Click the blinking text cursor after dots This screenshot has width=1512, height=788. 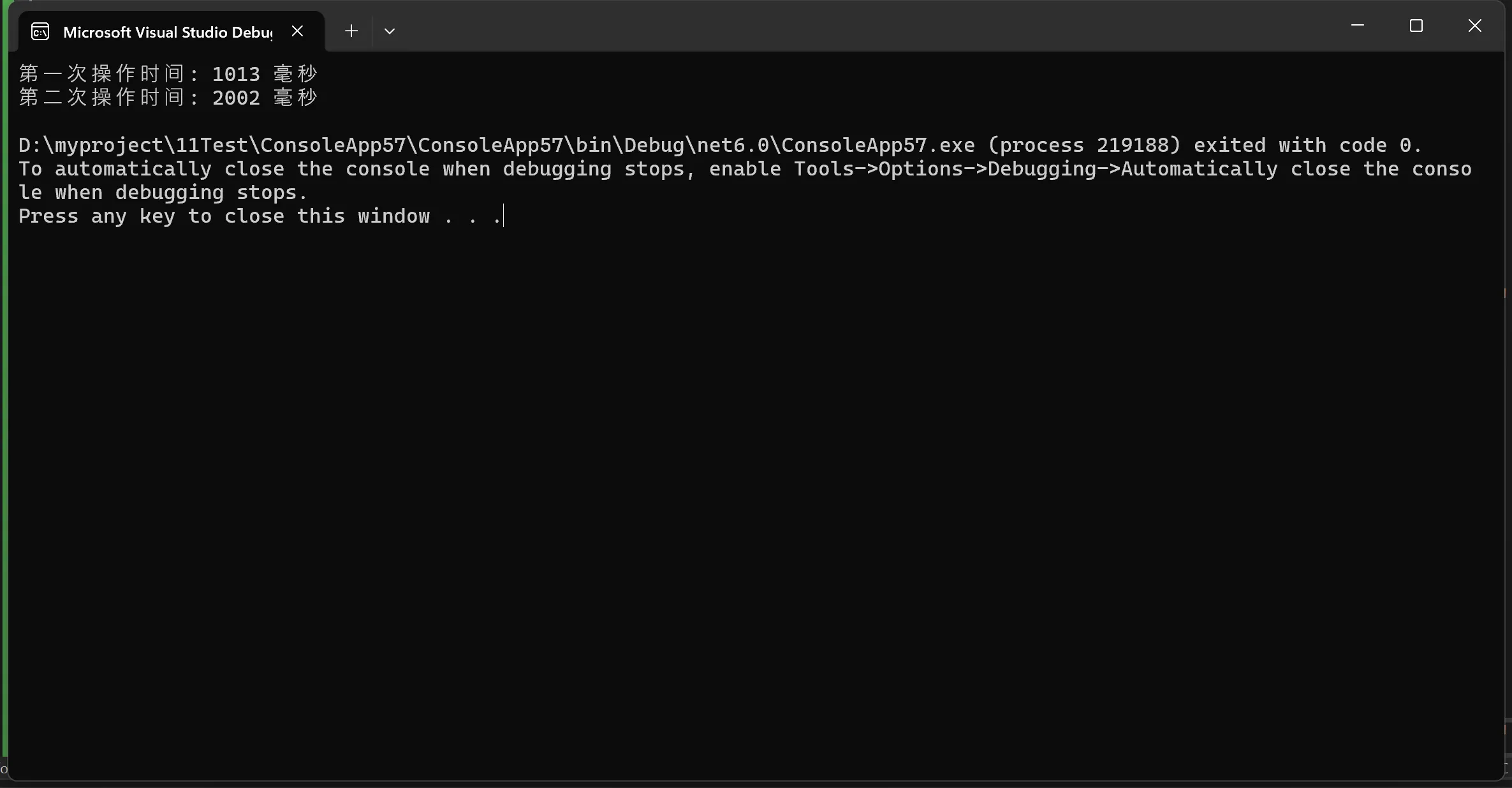coord(503,216)
